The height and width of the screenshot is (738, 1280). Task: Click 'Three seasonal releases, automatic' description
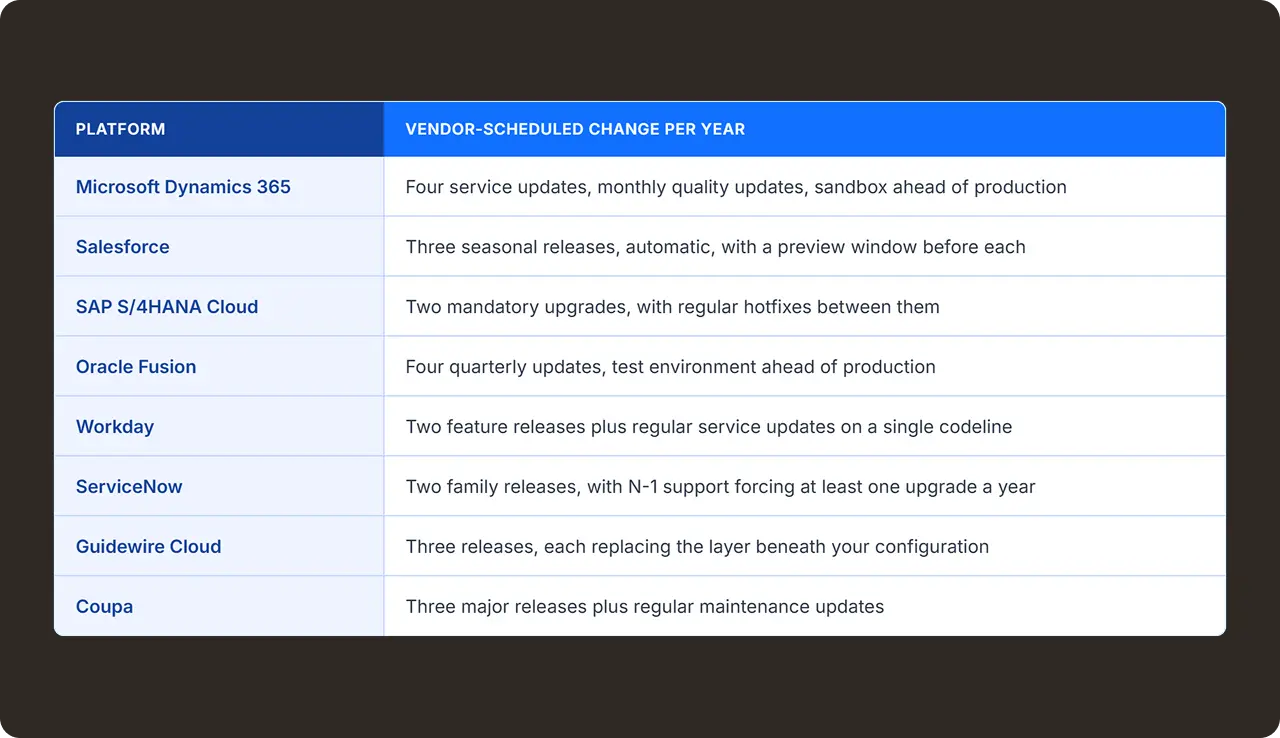tap(561, 247)
